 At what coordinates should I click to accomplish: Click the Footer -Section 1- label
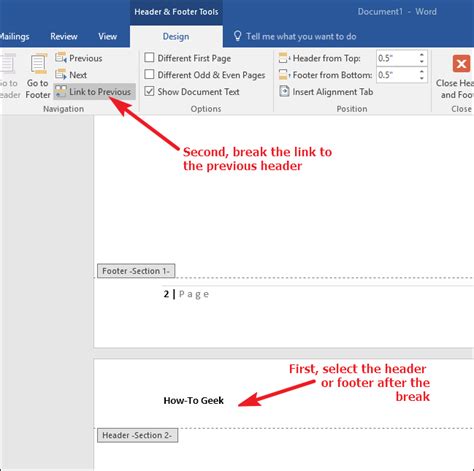[x=136, y=271]
